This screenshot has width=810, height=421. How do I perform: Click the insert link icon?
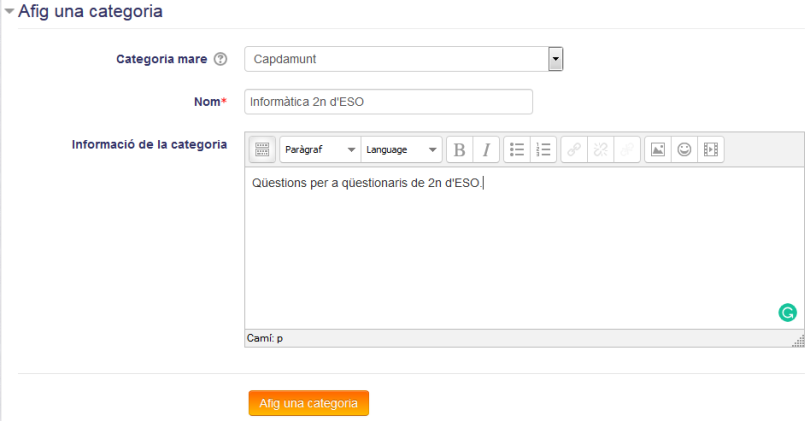click(574, 150)
